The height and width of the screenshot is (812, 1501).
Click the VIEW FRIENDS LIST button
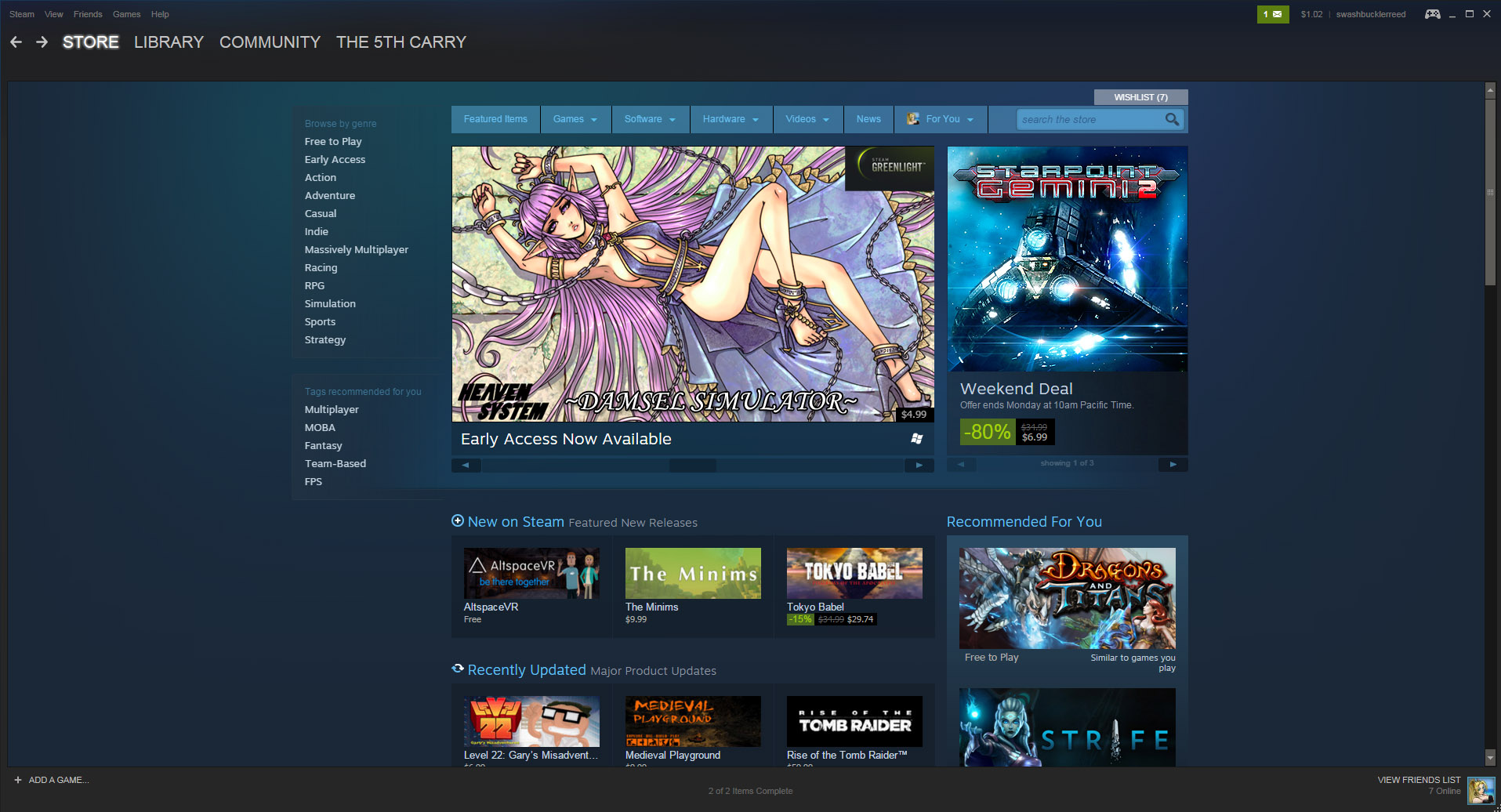[1419, 780]
